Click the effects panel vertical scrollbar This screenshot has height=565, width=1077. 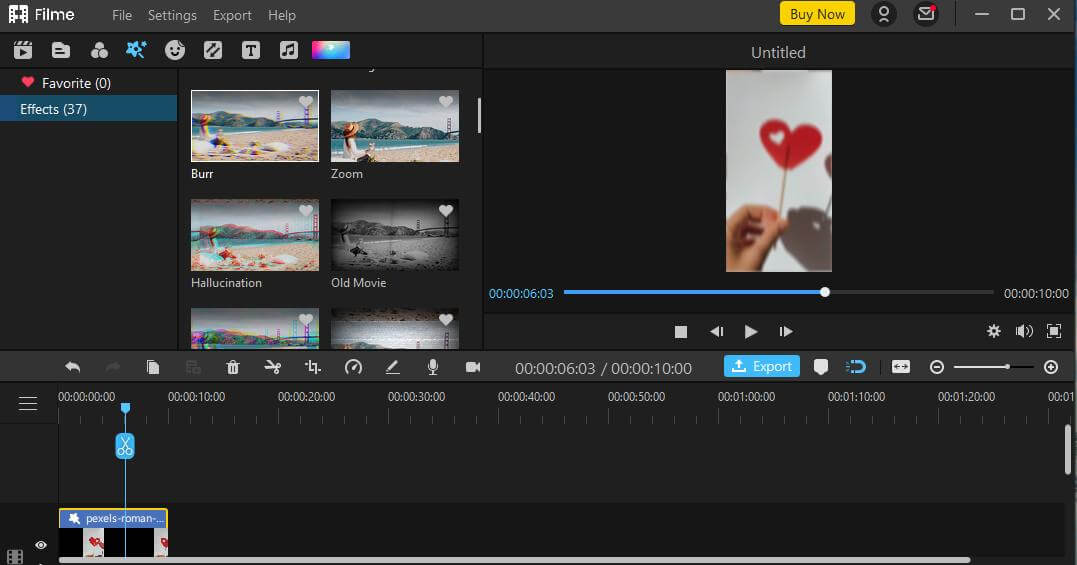pyautogui.click(x=479, y=115)
